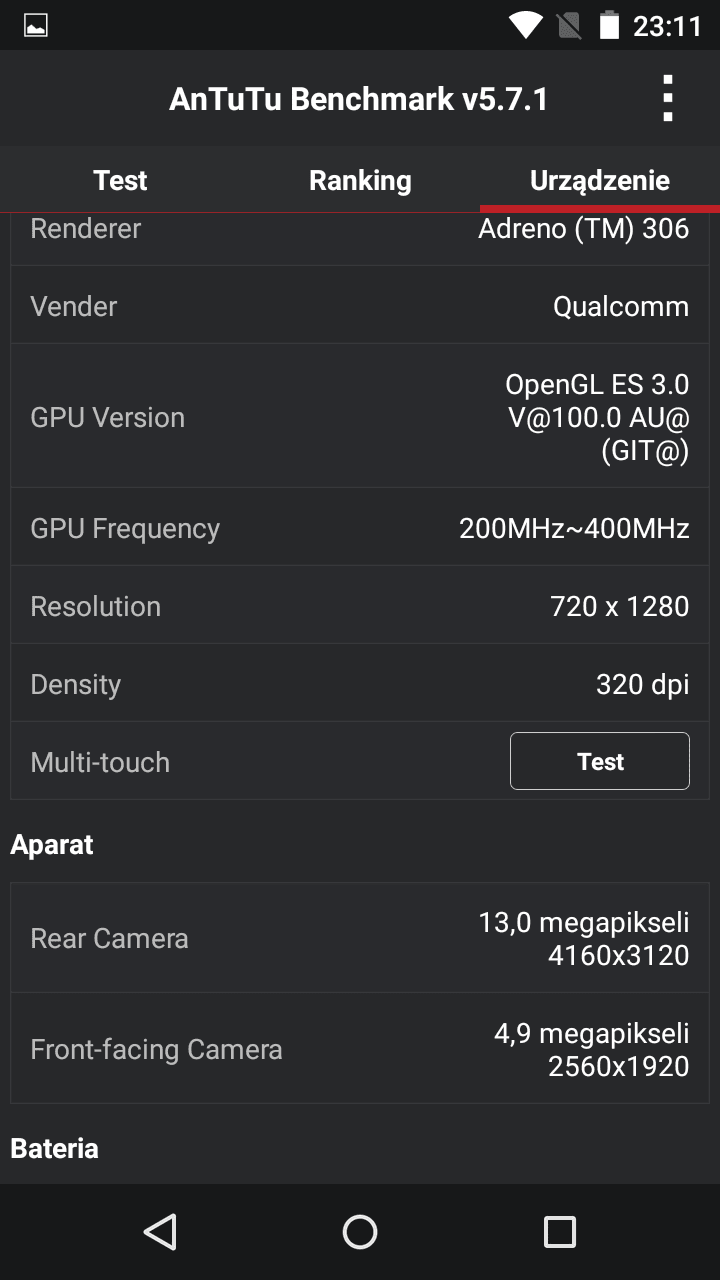Viewport: 720px width, 1280px height.
Task: Tap the AnTuTu Benchmark v5.7.1 title
Action: 359,99
